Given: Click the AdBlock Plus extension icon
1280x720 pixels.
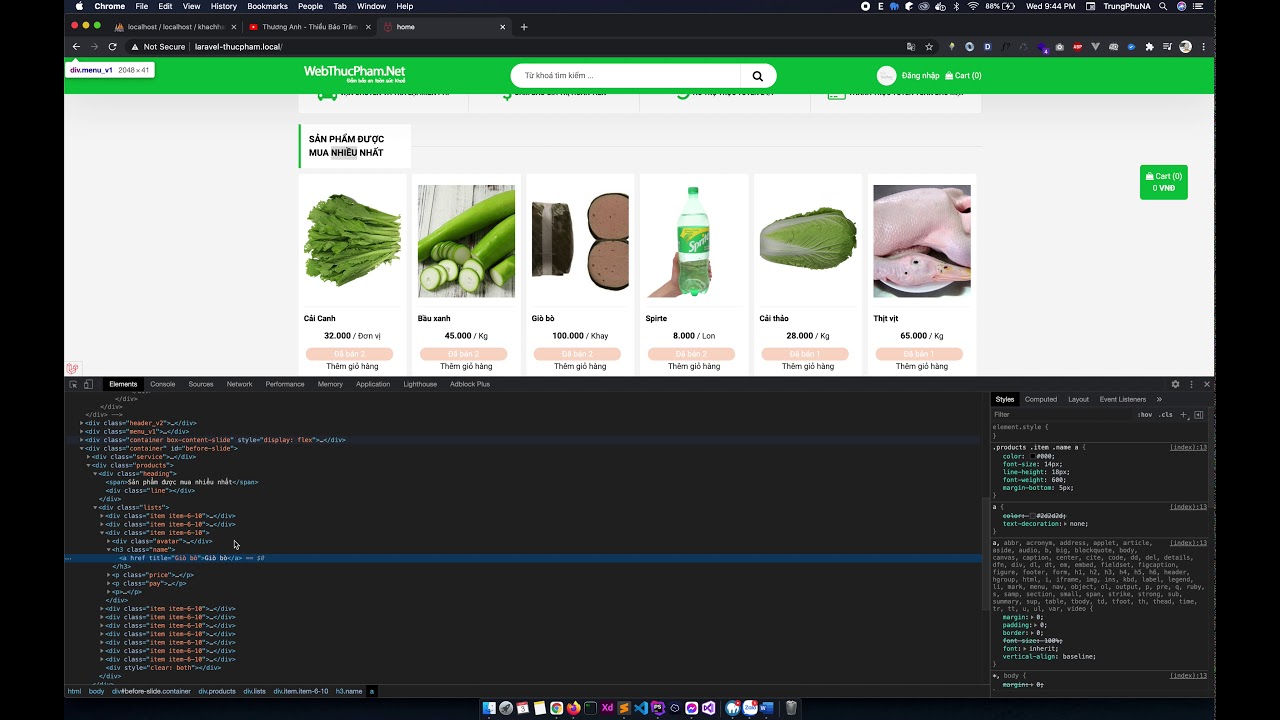Looking at the screenshot, I should 1078,47.
